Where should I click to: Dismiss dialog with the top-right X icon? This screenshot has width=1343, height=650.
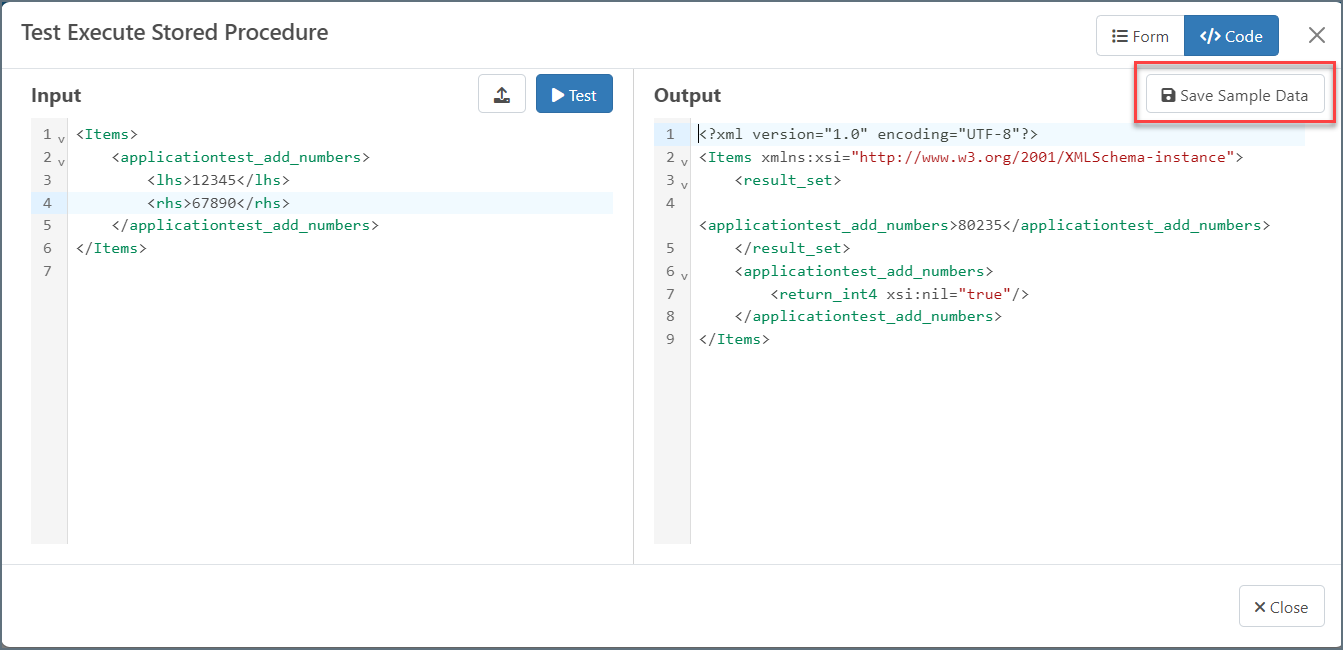pyautogui.click(x=1317, y=36)
